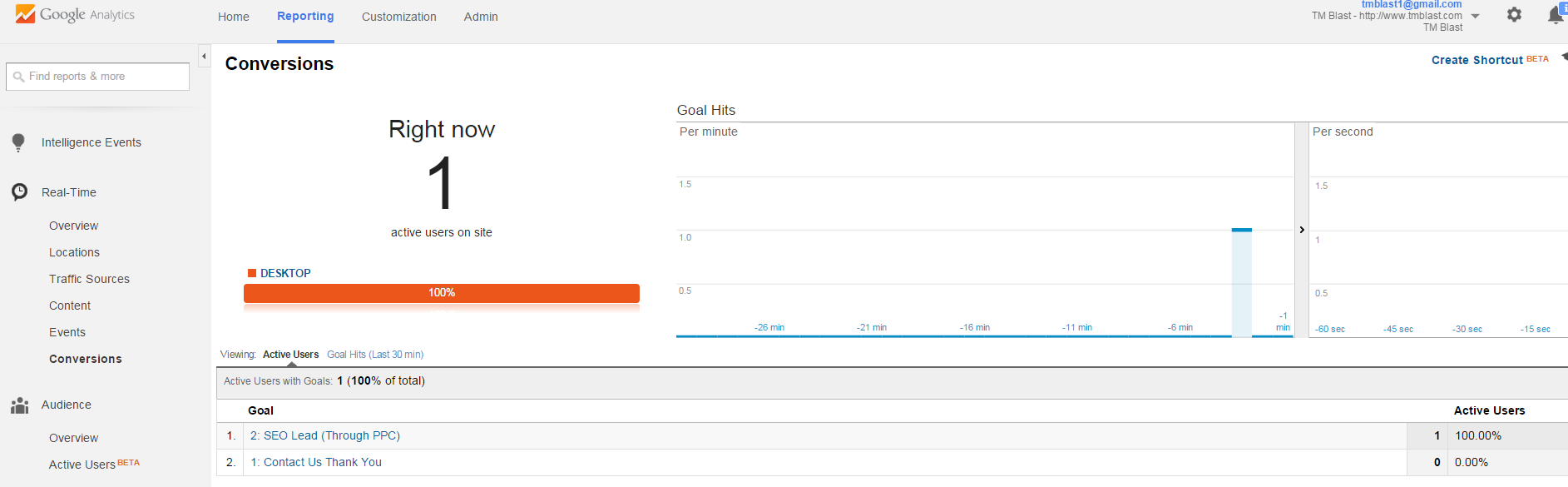1568x487 pixels.
Task: Open the settings gear icon
Action: click(x=1514, y=14)
